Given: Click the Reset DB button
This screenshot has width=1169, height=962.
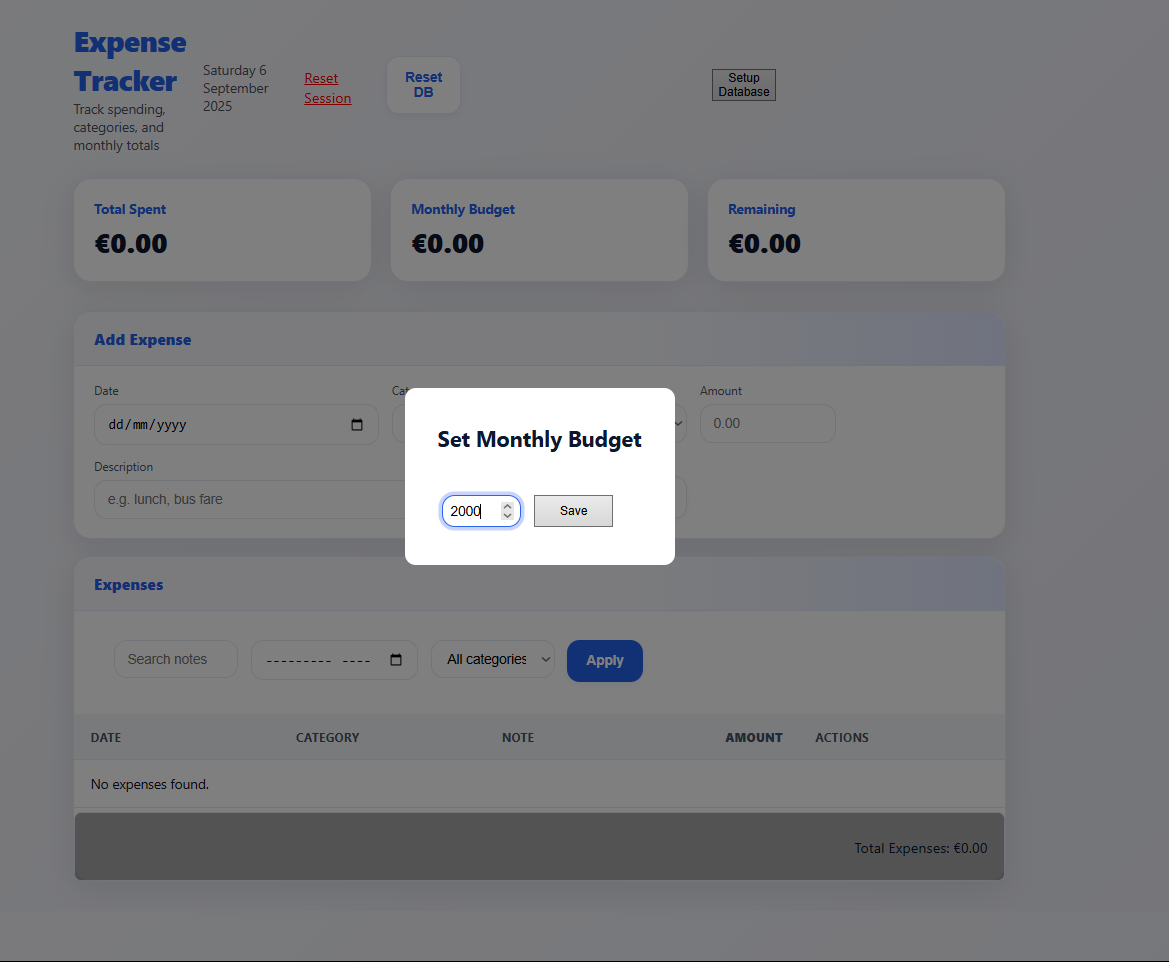Looking at the screenshot, I should click(423, 84).
